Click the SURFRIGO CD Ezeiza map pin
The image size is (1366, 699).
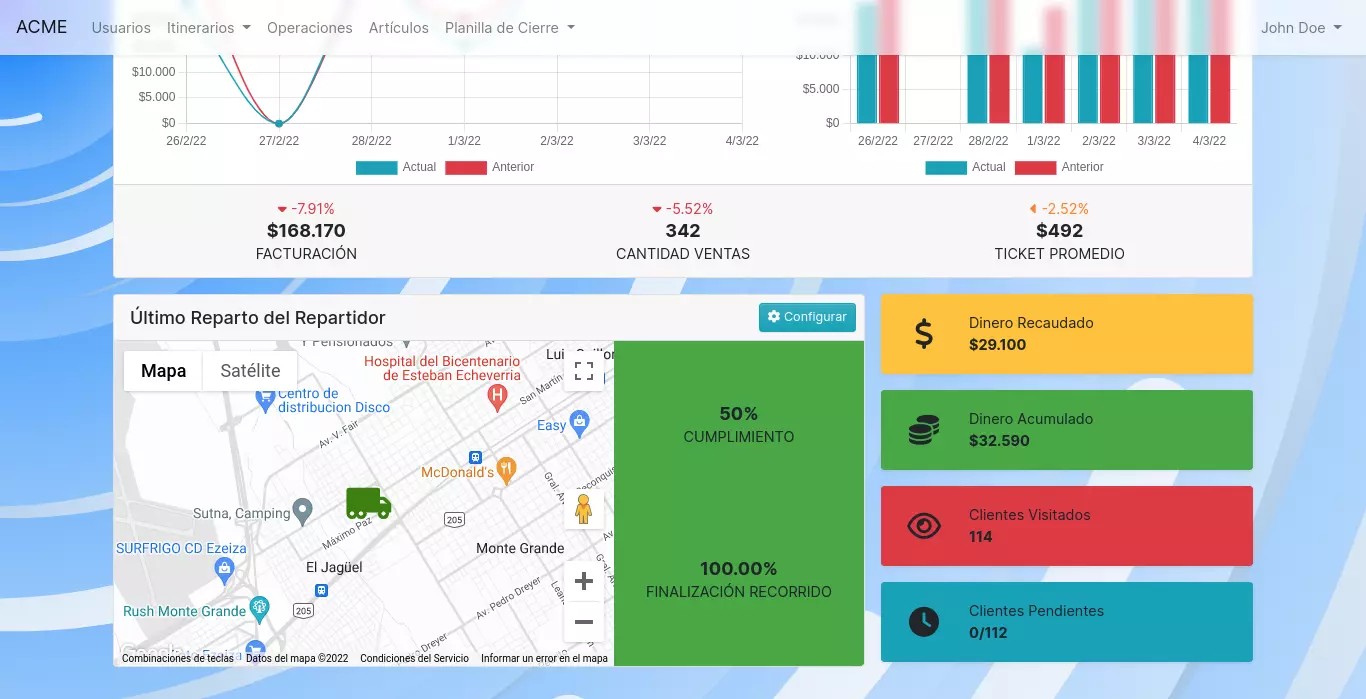pyautogui.click(x=224, y=571)
